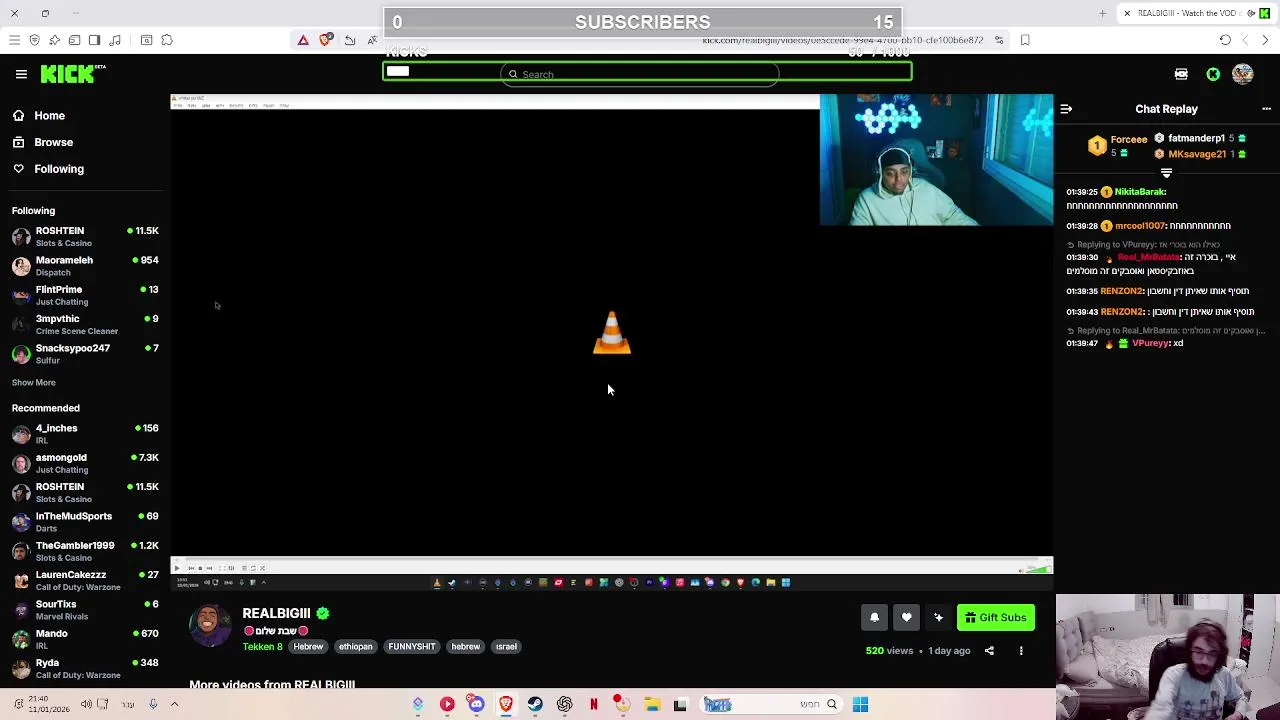Open browser extensions puzzle icon
Viewport: 1280px width, 720px height.
tap(167, 40)
